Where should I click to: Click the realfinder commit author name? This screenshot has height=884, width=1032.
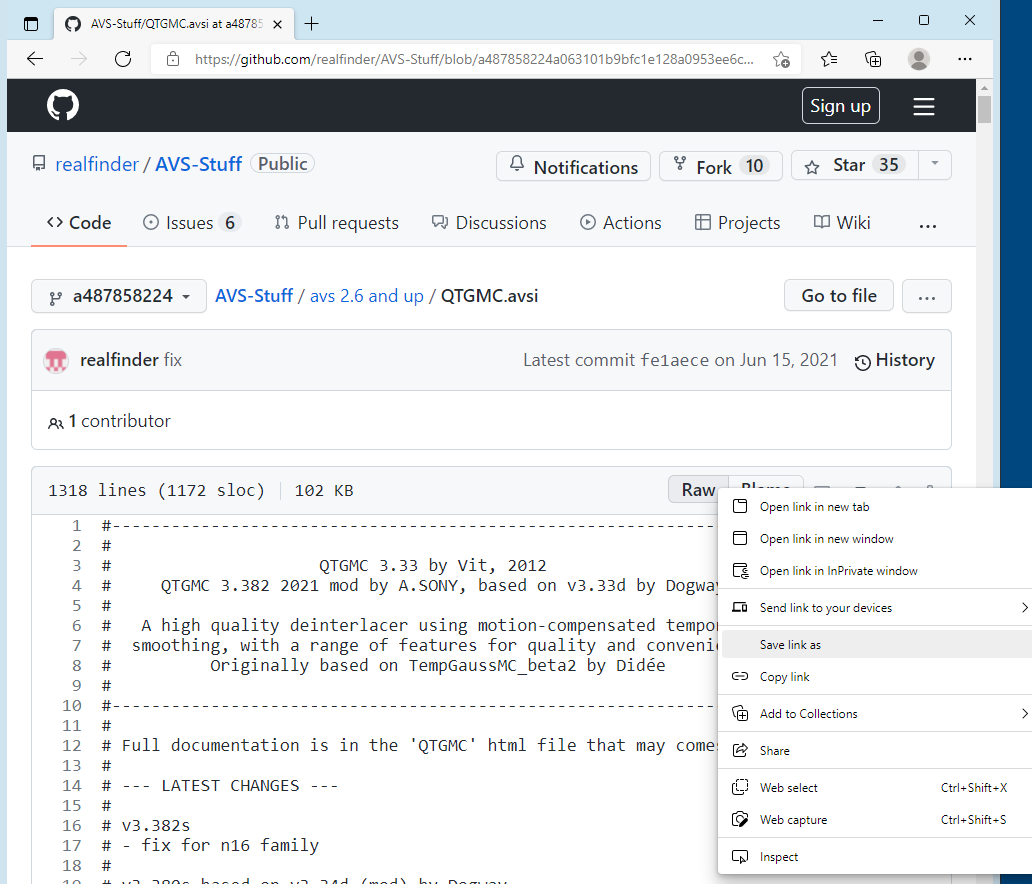coord(119,361)
